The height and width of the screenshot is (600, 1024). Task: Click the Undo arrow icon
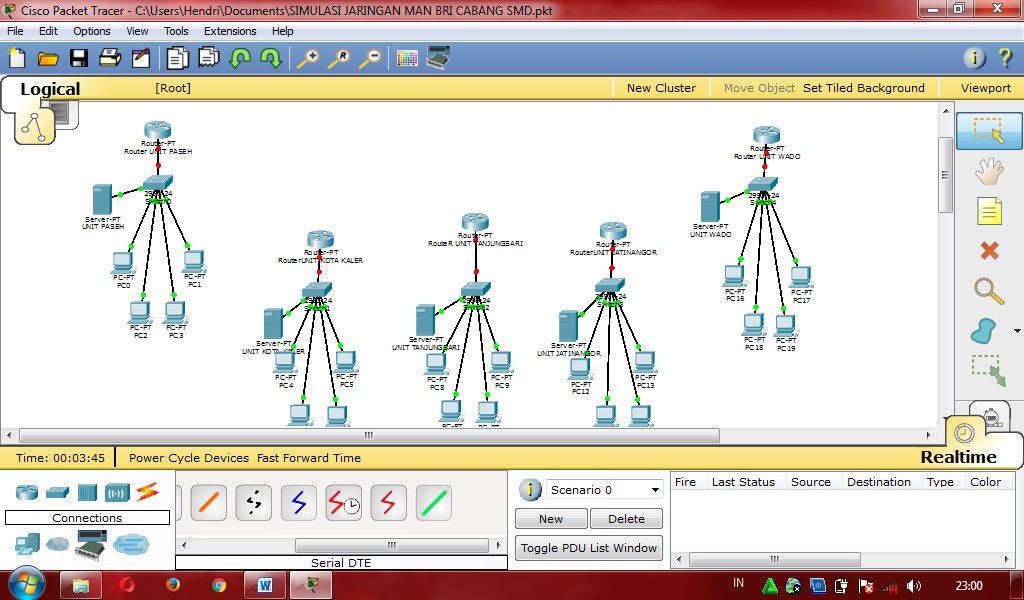coord(240,58)
